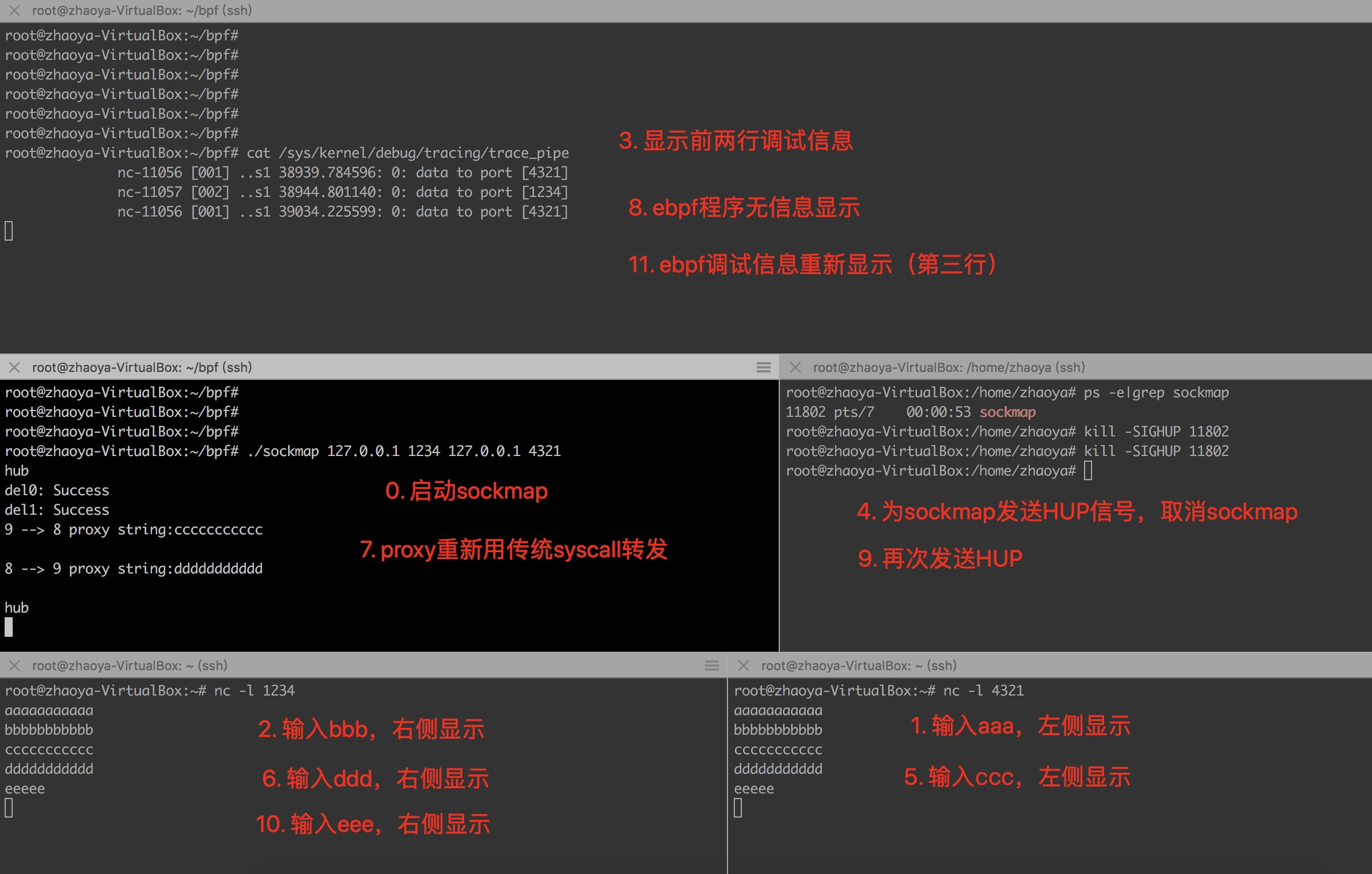1372x874 pixels.
Task: Click the X icon on the sockmap terminal titlebar
Action: [14, 367]
